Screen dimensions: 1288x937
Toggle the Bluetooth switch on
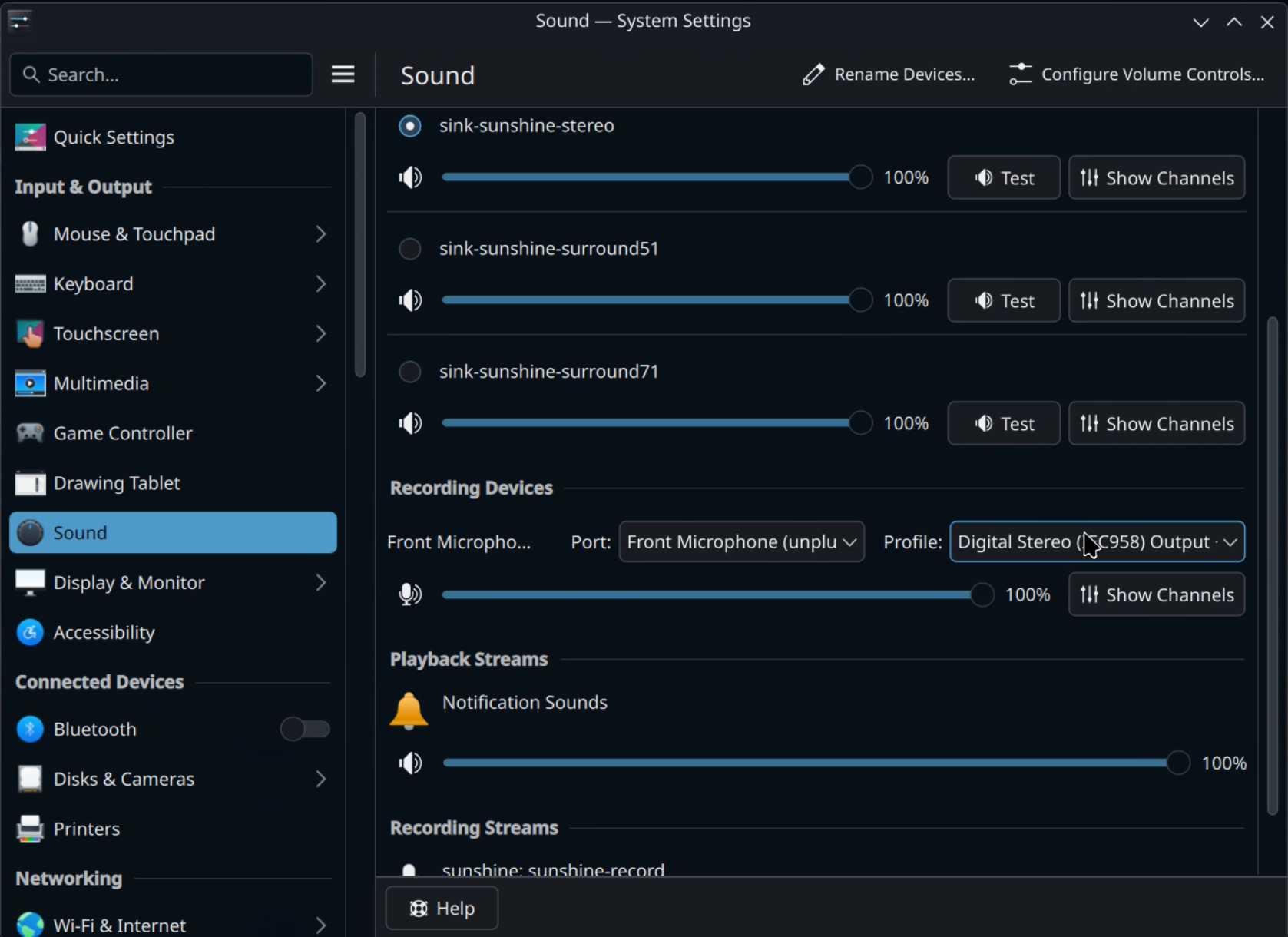(305, 729)
